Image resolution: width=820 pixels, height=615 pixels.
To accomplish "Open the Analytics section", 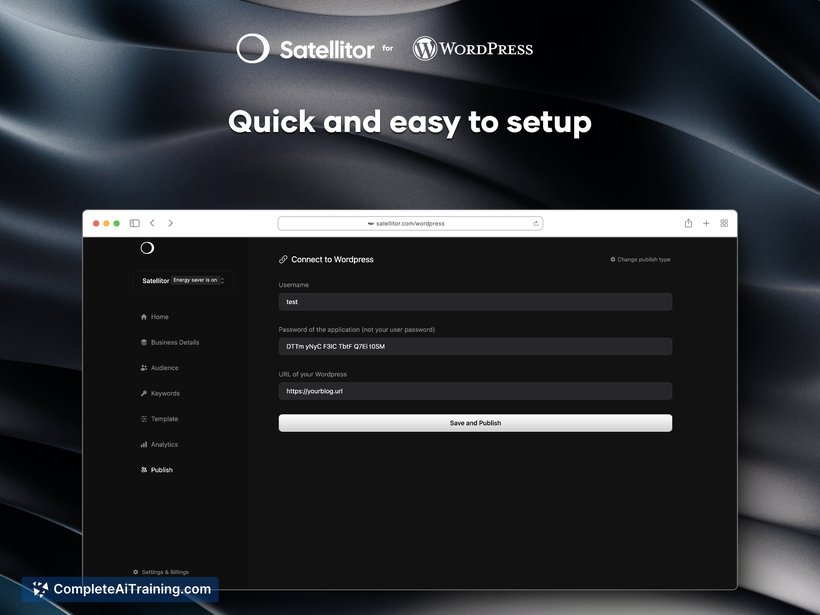I will pyautogui.click(x=160, y=445).
